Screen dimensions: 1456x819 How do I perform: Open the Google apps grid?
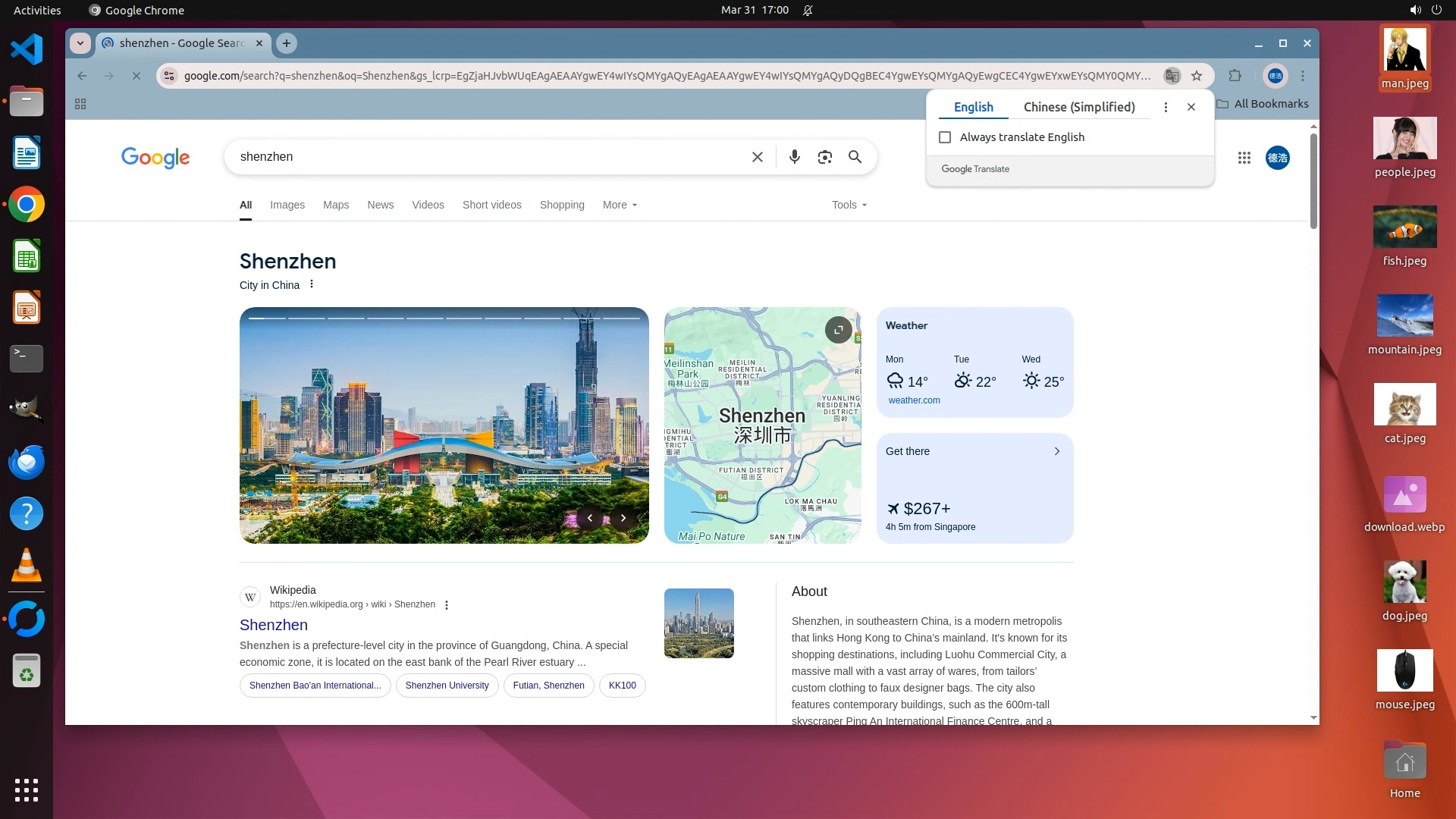tap(1244, 158)
